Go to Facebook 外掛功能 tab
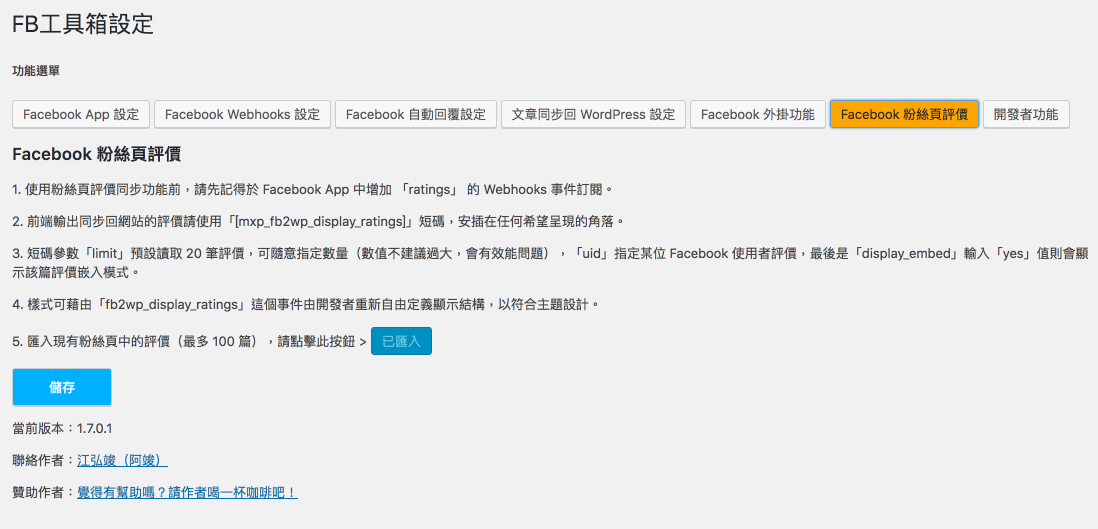1098x529 pixels. [x=758, y=114]
